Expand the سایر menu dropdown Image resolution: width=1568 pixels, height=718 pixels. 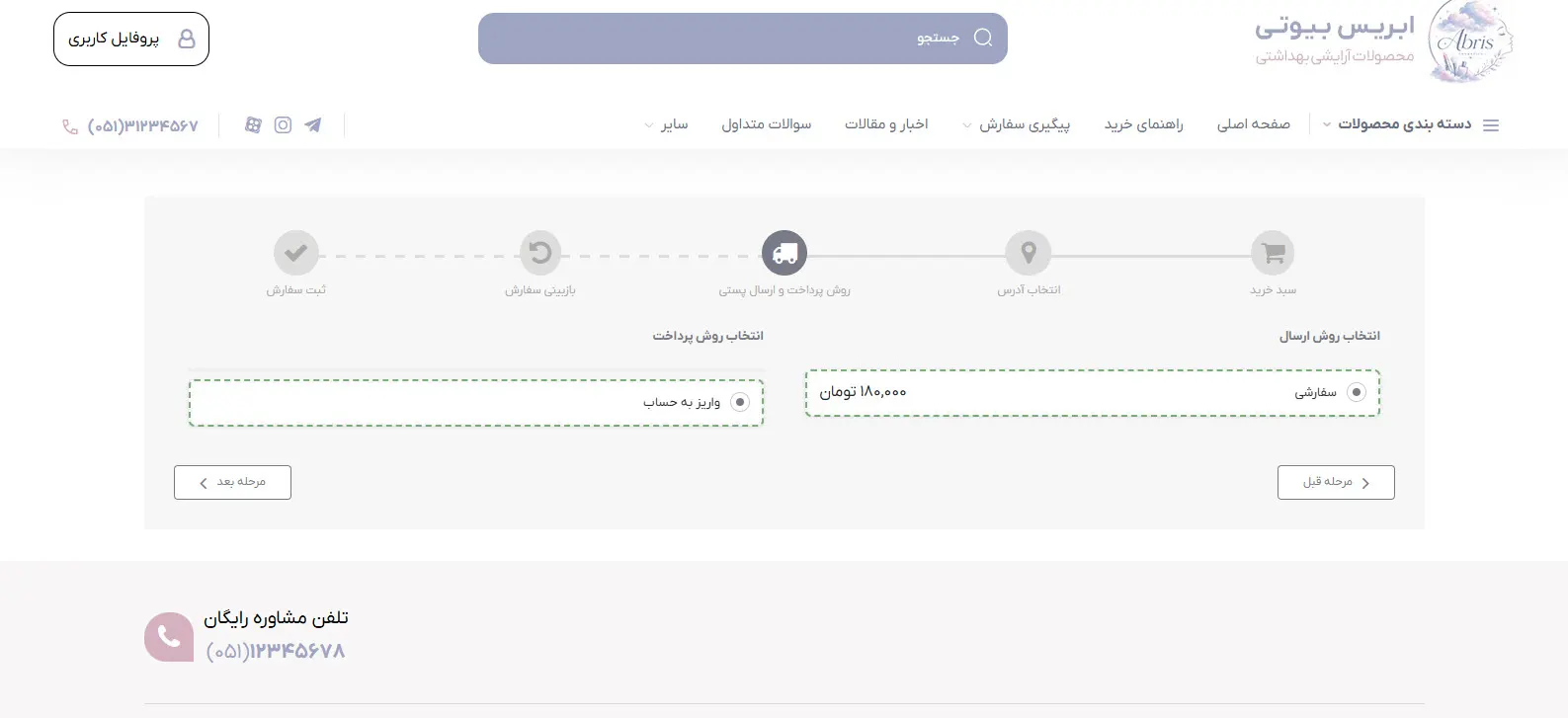coord(667,124)
